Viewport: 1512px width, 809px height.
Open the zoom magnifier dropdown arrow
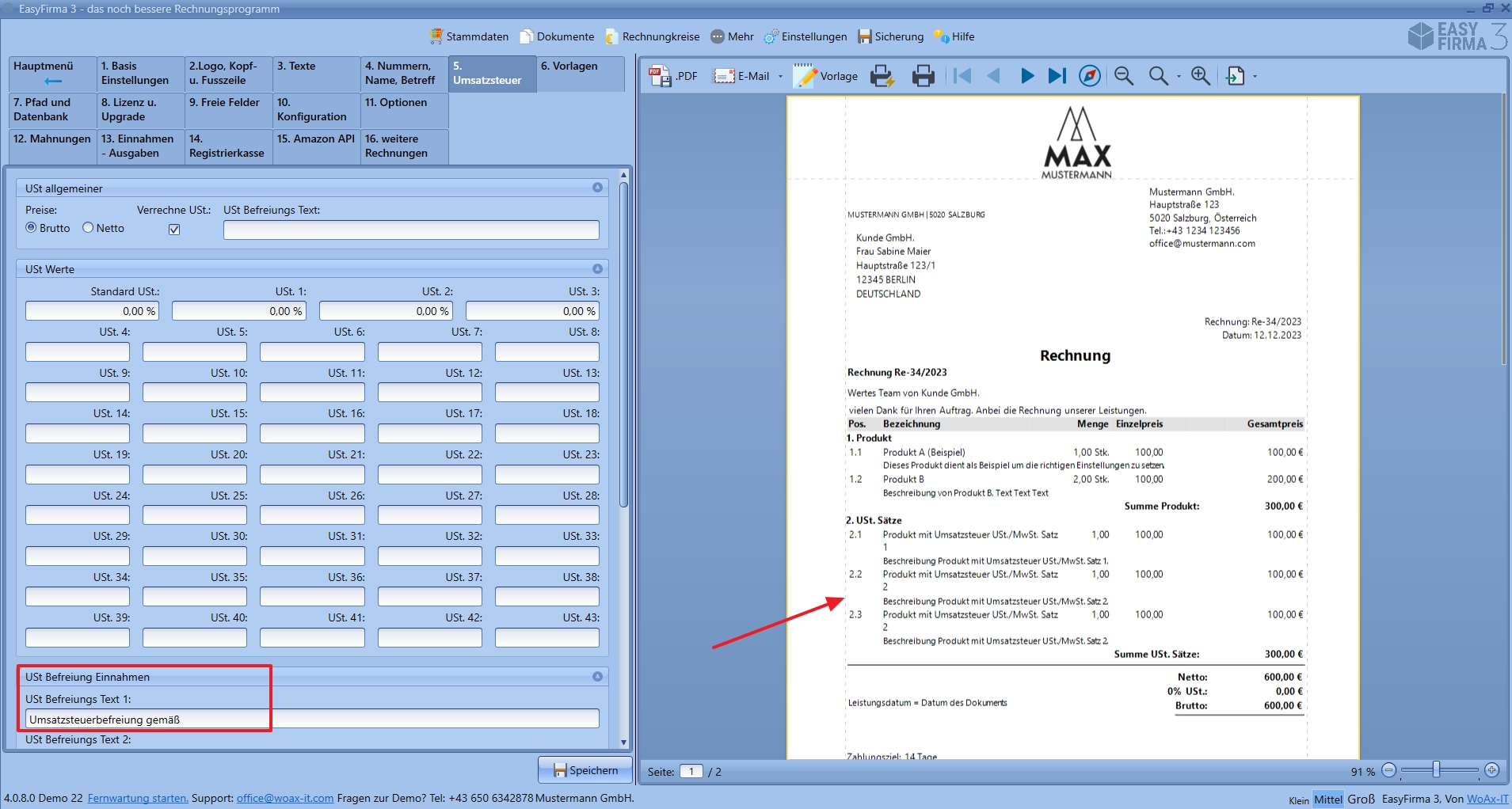click(1179, 77)
